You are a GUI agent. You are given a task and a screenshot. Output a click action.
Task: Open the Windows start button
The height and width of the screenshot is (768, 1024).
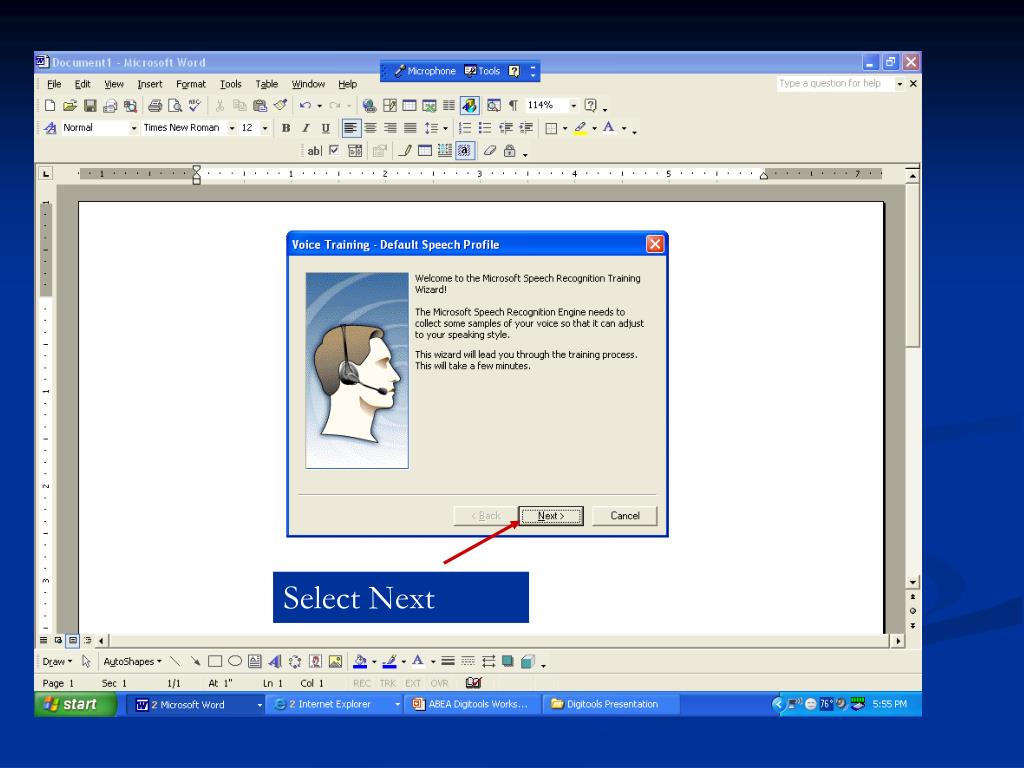point(74,704)
